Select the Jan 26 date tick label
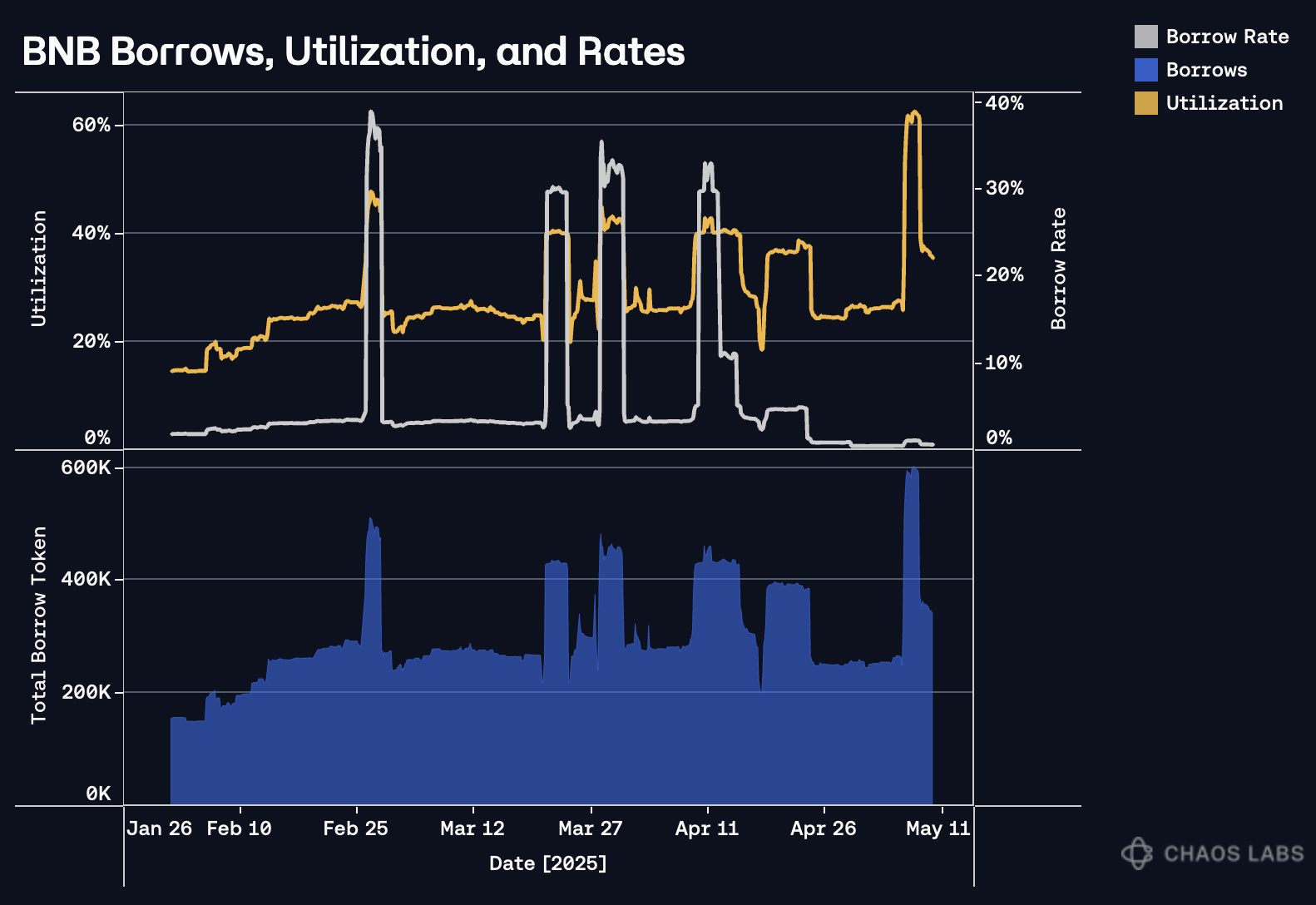This screenshot has width=1316, height=905. 159,828
